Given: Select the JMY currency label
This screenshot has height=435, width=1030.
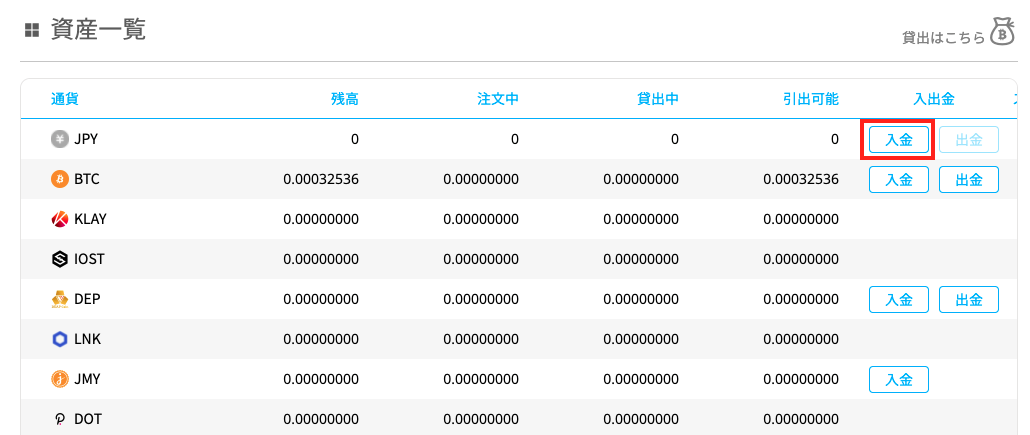Looking at the screenshot, I should pyautogui.click(x=87, y=379).
